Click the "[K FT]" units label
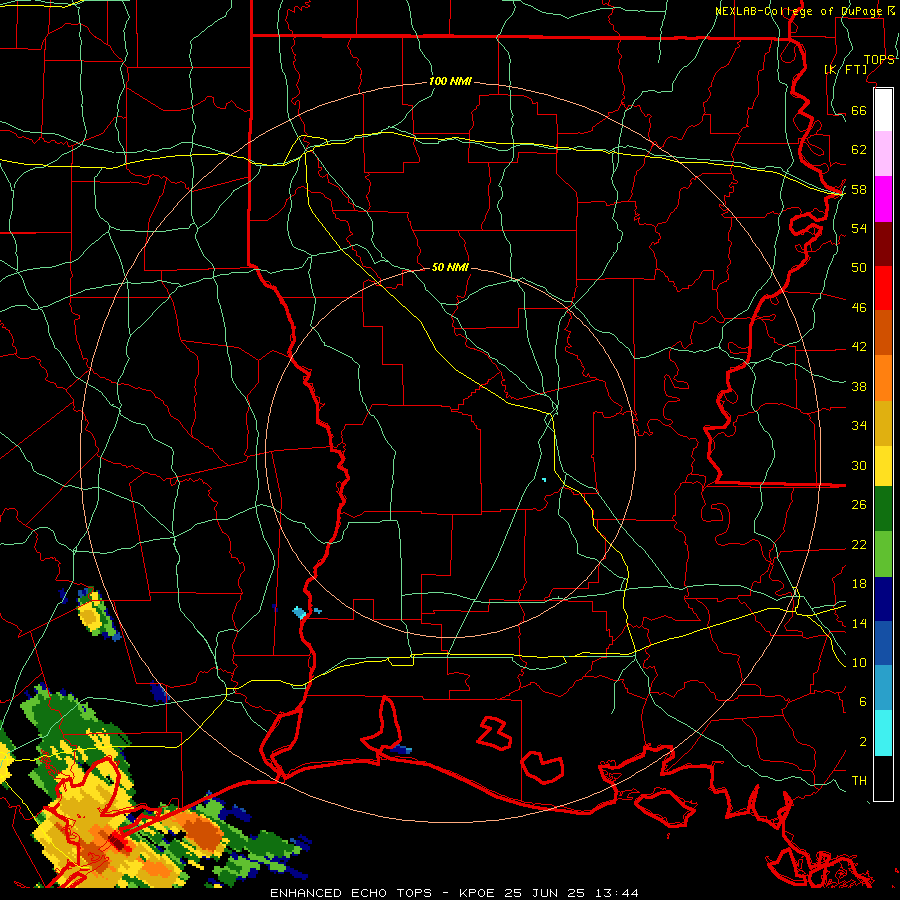 click(845, 69)
